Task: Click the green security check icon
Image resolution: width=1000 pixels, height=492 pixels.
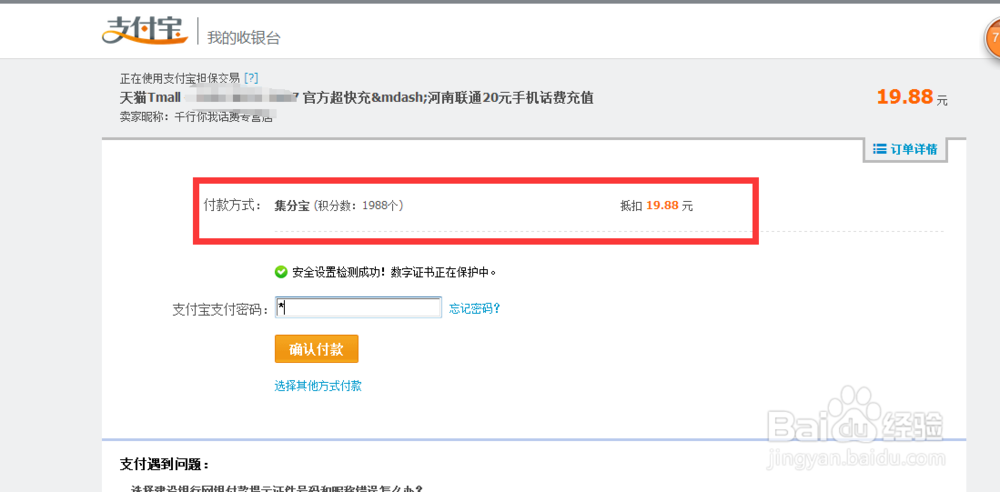Action: tap(281, 272)
